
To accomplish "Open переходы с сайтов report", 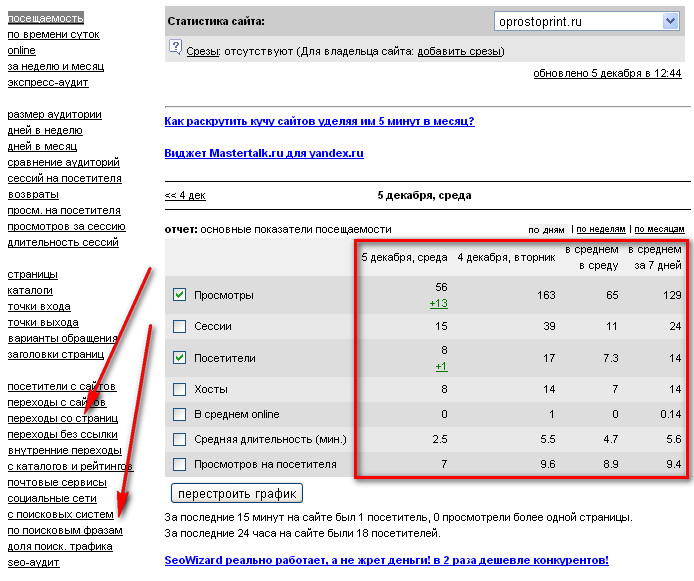I will click(57, 403).
